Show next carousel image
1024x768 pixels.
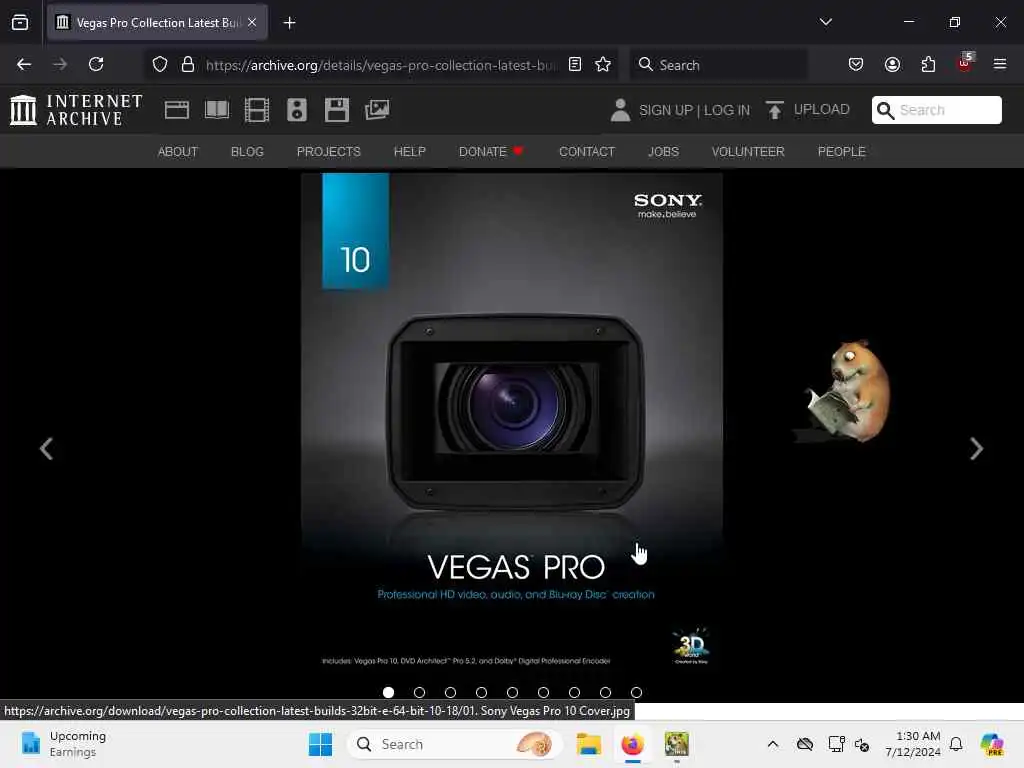pos(976,449)
